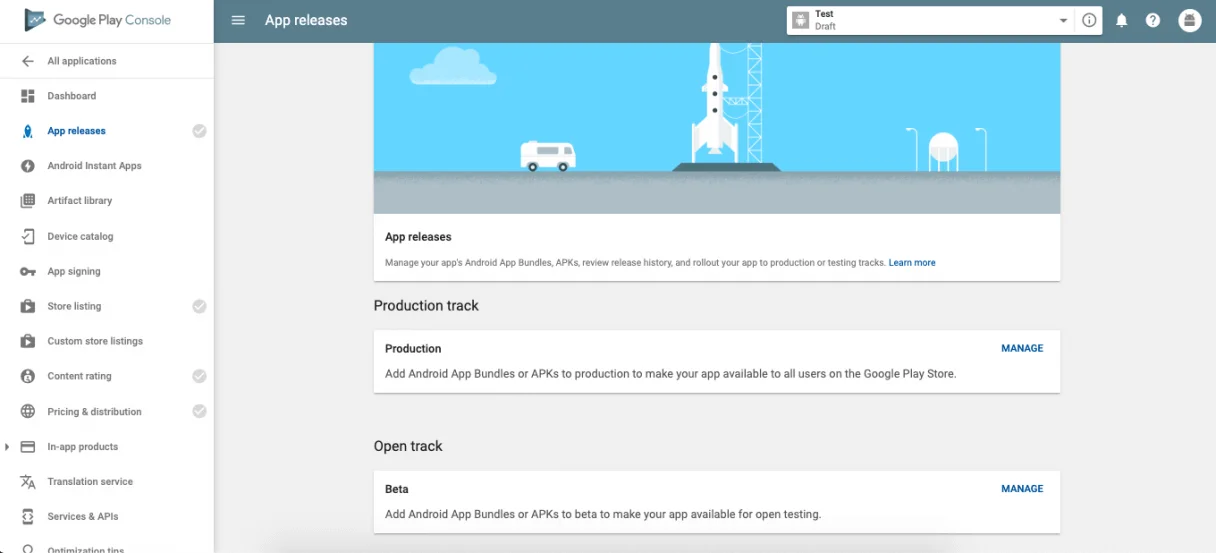Click the Custom store listings icon
Screen dimensions: 1216x553
pyautogui.click(x=28, y=341)
